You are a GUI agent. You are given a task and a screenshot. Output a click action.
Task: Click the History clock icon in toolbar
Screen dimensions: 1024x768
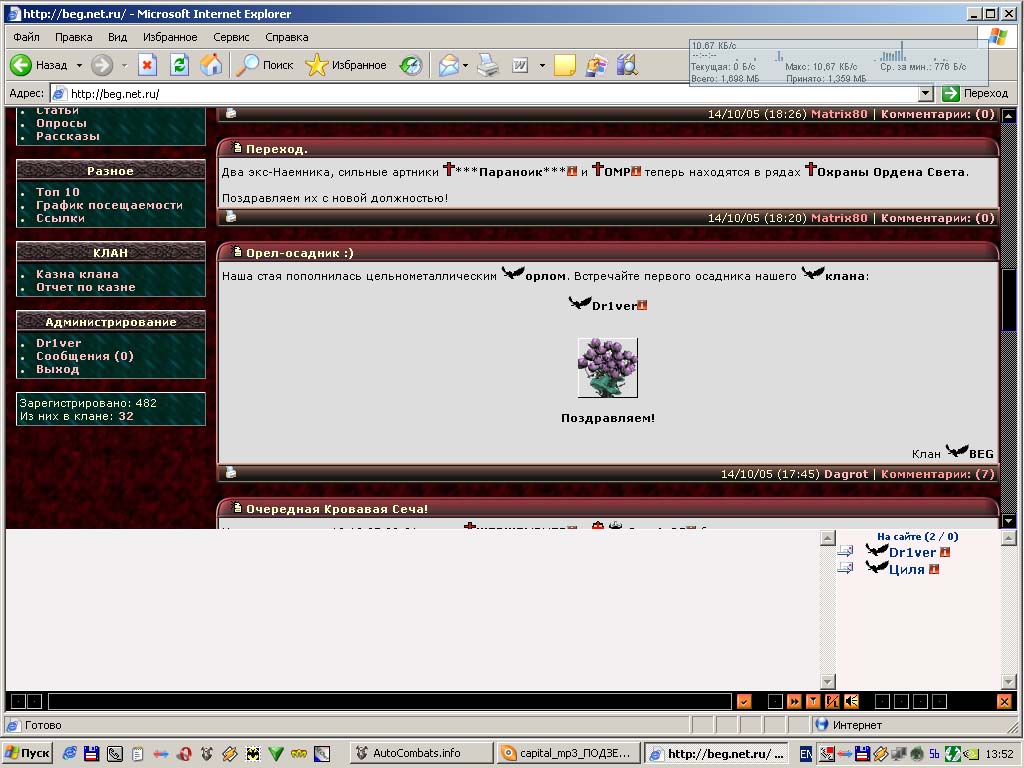pos(411,65)
